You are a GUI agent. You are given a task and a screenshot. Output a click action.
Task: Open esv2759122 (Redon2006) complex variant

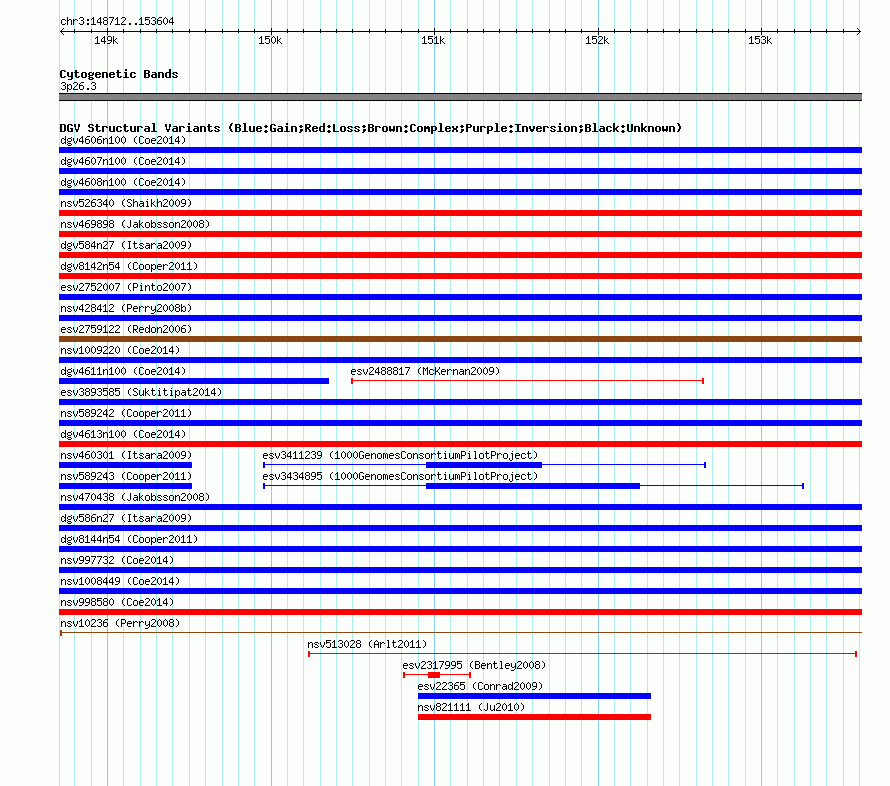pos(126,329)
